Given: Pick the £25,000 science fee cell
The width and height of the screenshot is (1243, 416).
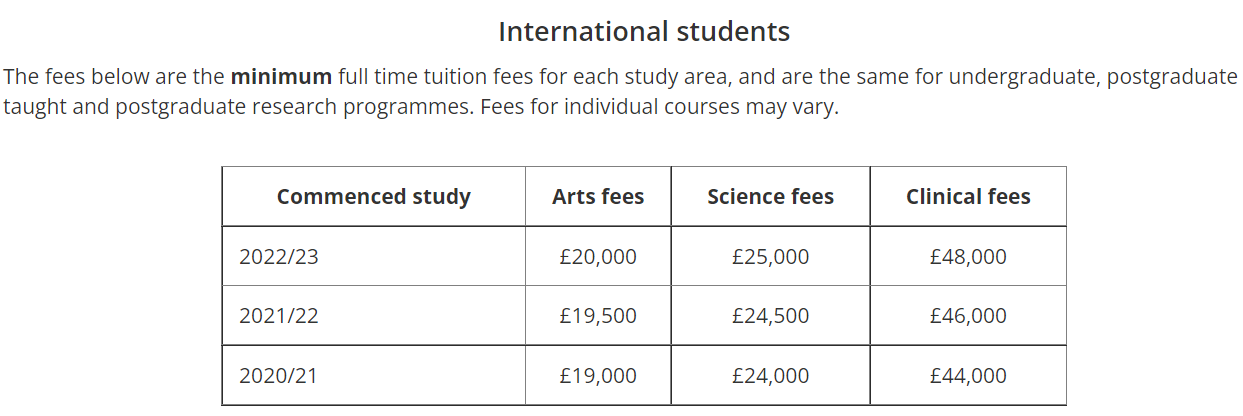Looking at the screenshot, I should coord(770,257).
